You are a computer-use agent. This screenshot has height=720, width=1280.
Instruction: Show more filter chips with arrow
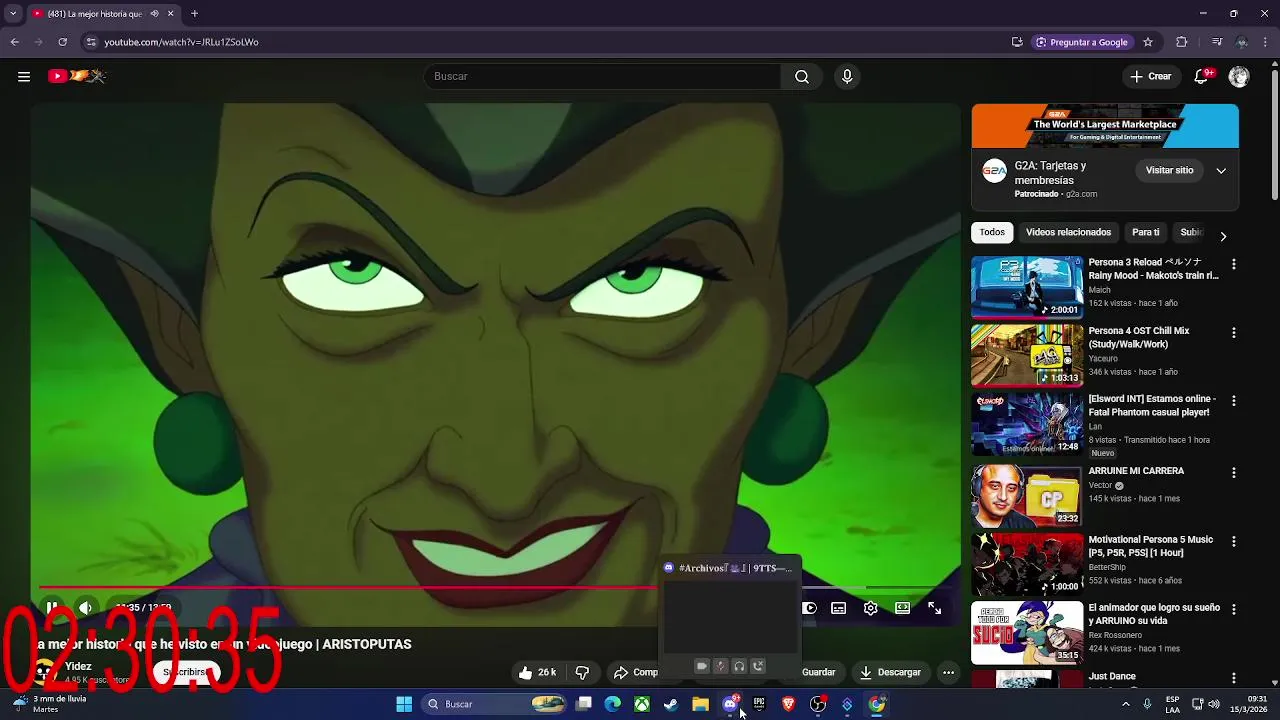(1222, 236)
